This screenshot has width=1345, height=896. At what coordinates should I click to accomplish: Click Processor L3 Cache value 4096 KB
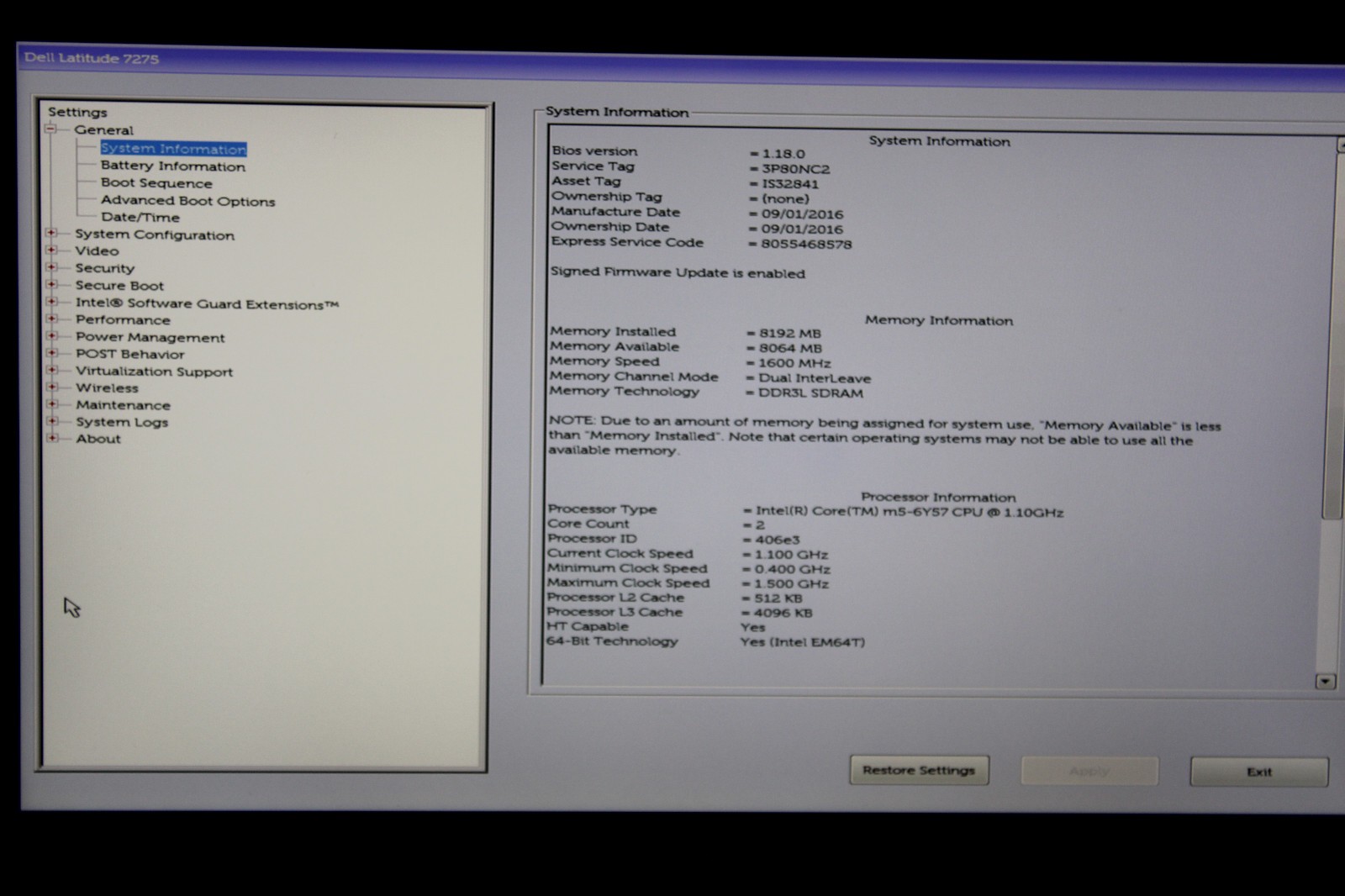point(783,613)
